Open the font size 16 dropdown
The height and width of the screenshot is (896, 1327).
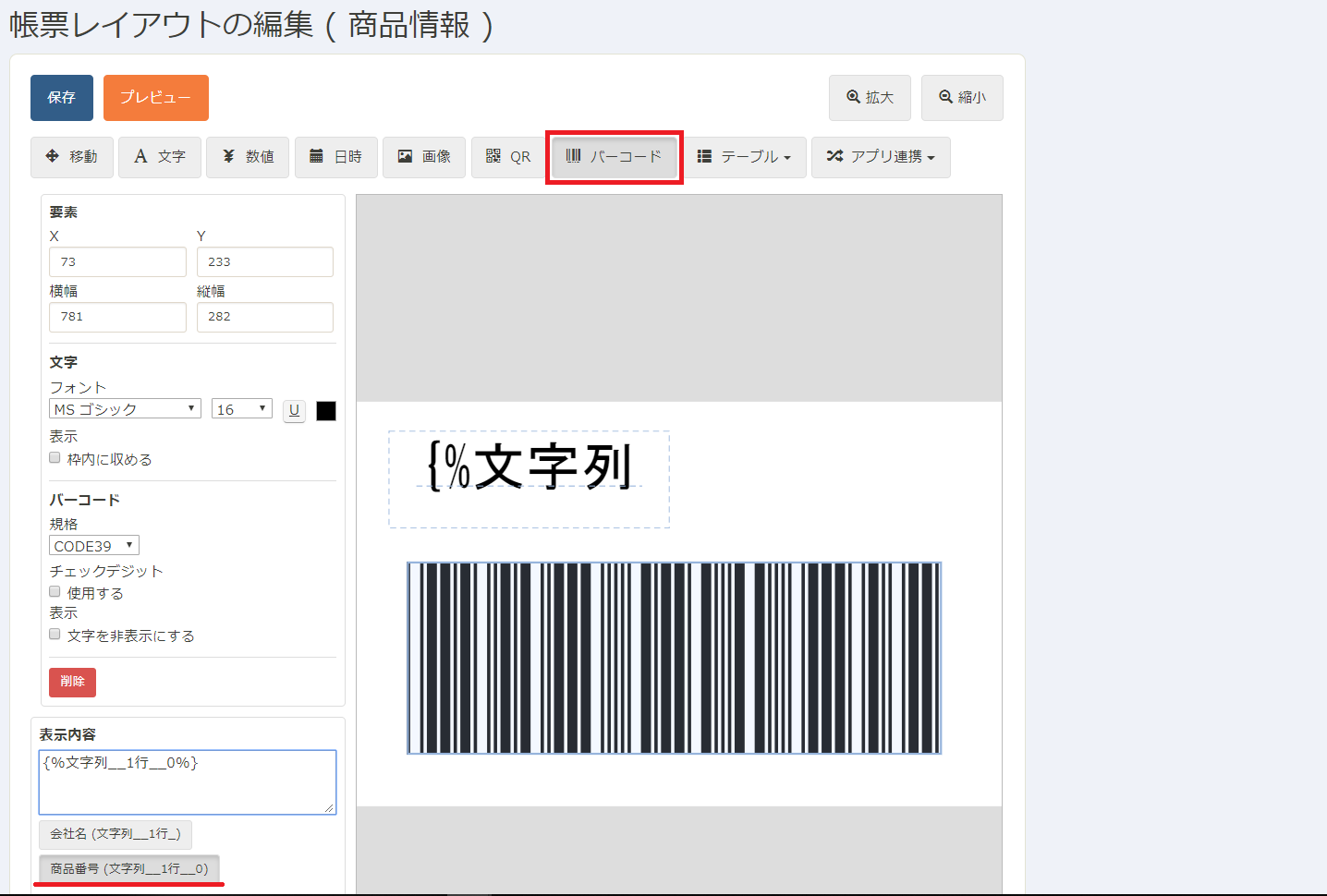(242, 409)
